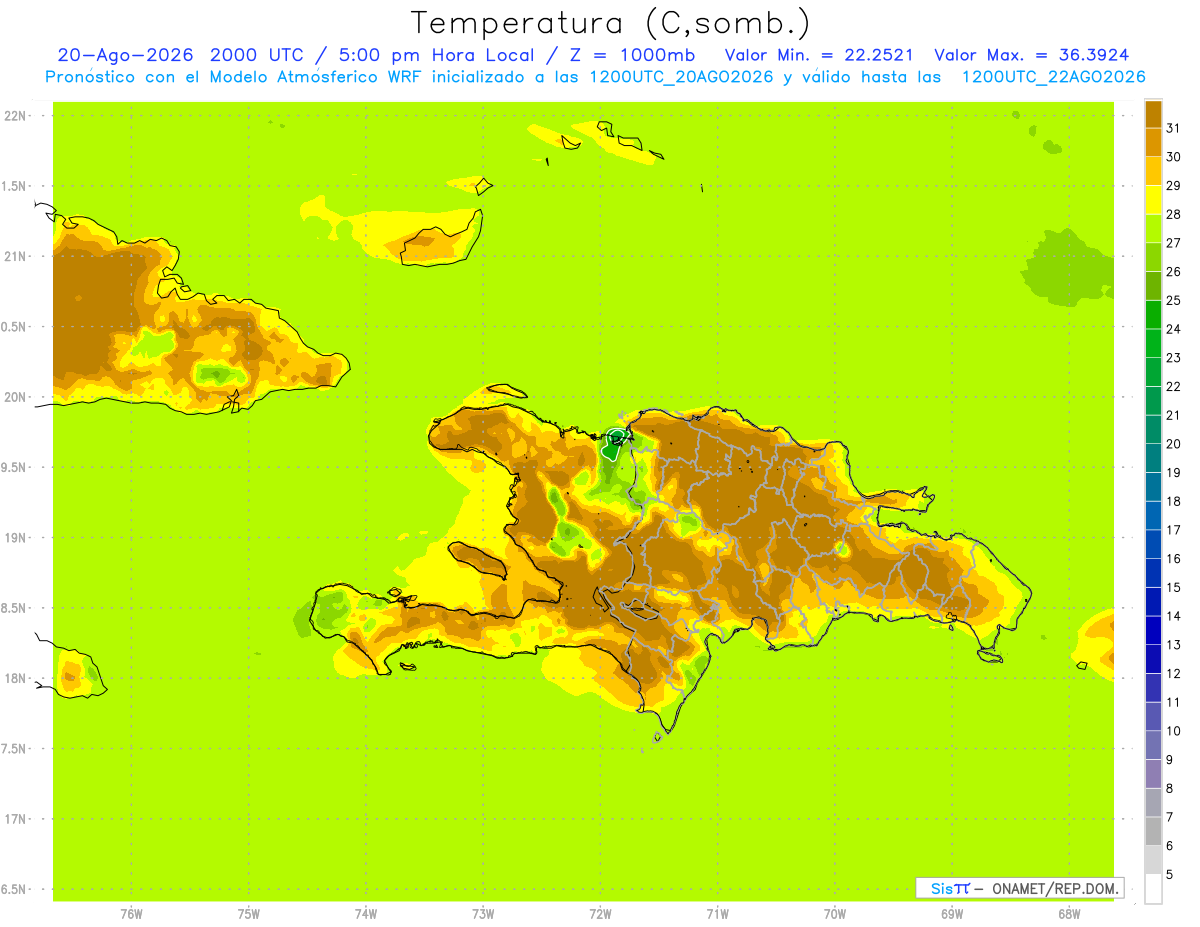Click the "73W" longitude label
This screenshot has width=1200, height=927.
[x=483, y=914]
